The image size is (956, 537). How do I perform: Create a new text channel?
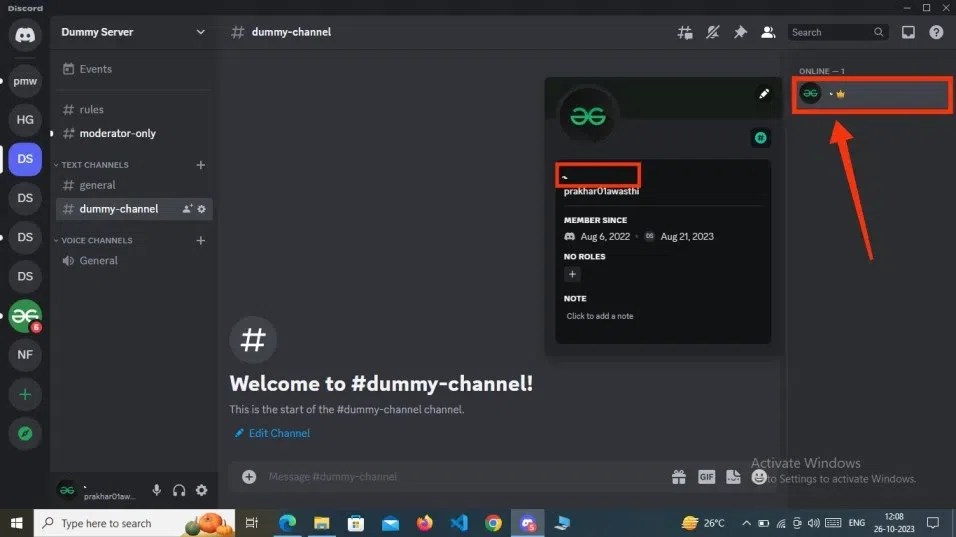201,165
